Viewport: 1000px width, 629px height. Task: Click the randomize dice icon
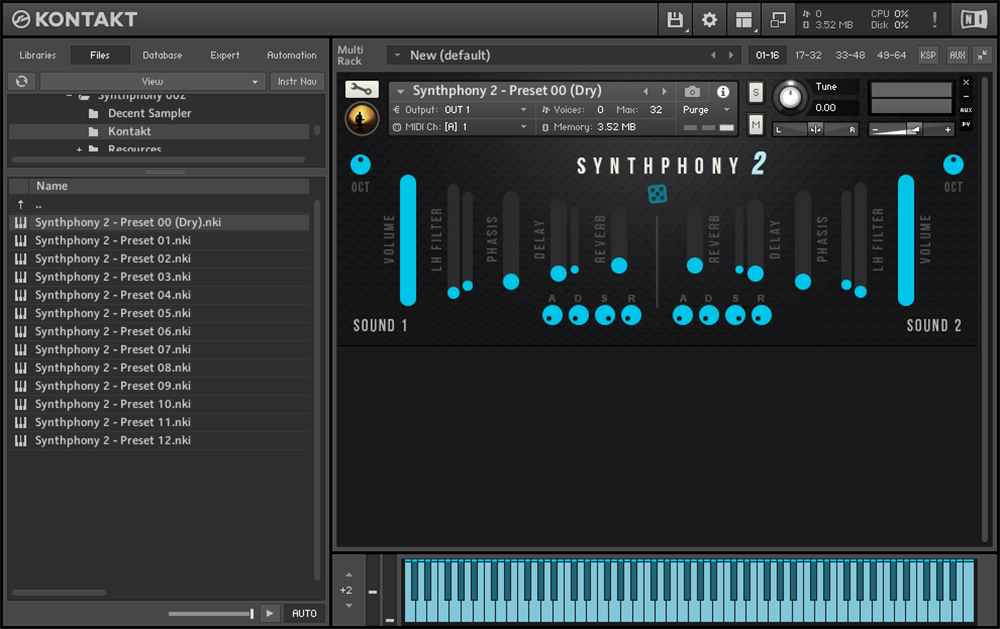pyautogui.click(x=658, y=194)
